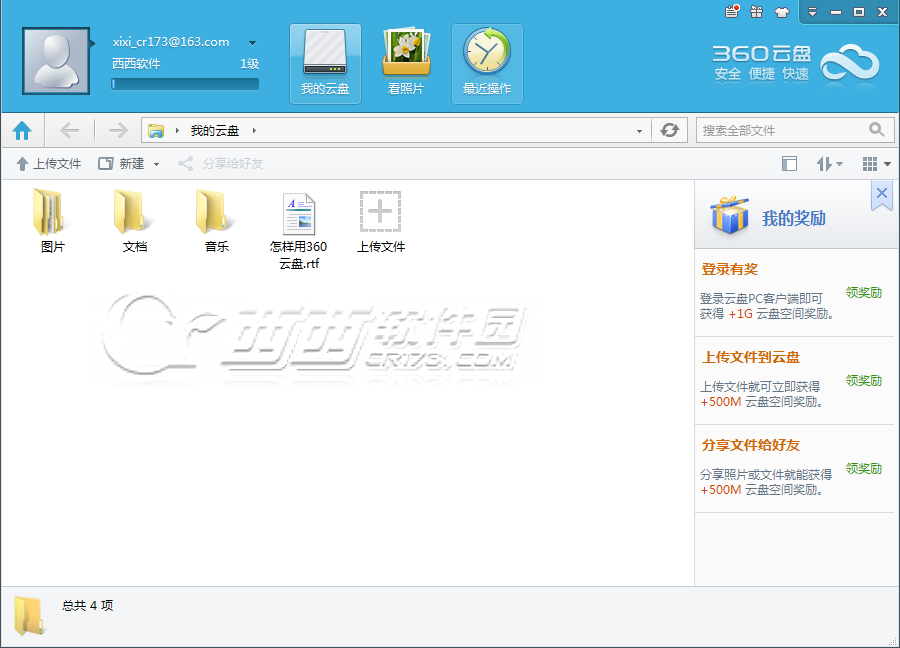Click the 上传文件到云盘 heading
The width and height of the screenshot is (900, 648).
(x=751, y=357)
